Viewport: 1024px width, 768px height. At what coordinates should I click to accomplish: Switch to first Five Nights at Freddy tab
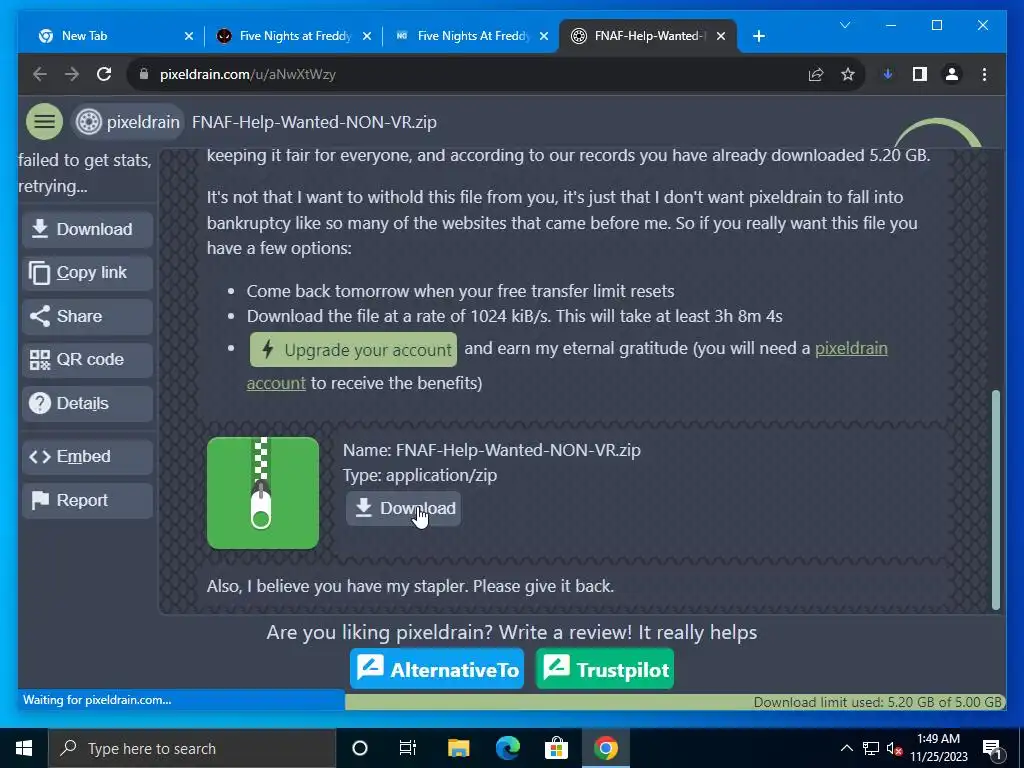(x=291, y=36)
